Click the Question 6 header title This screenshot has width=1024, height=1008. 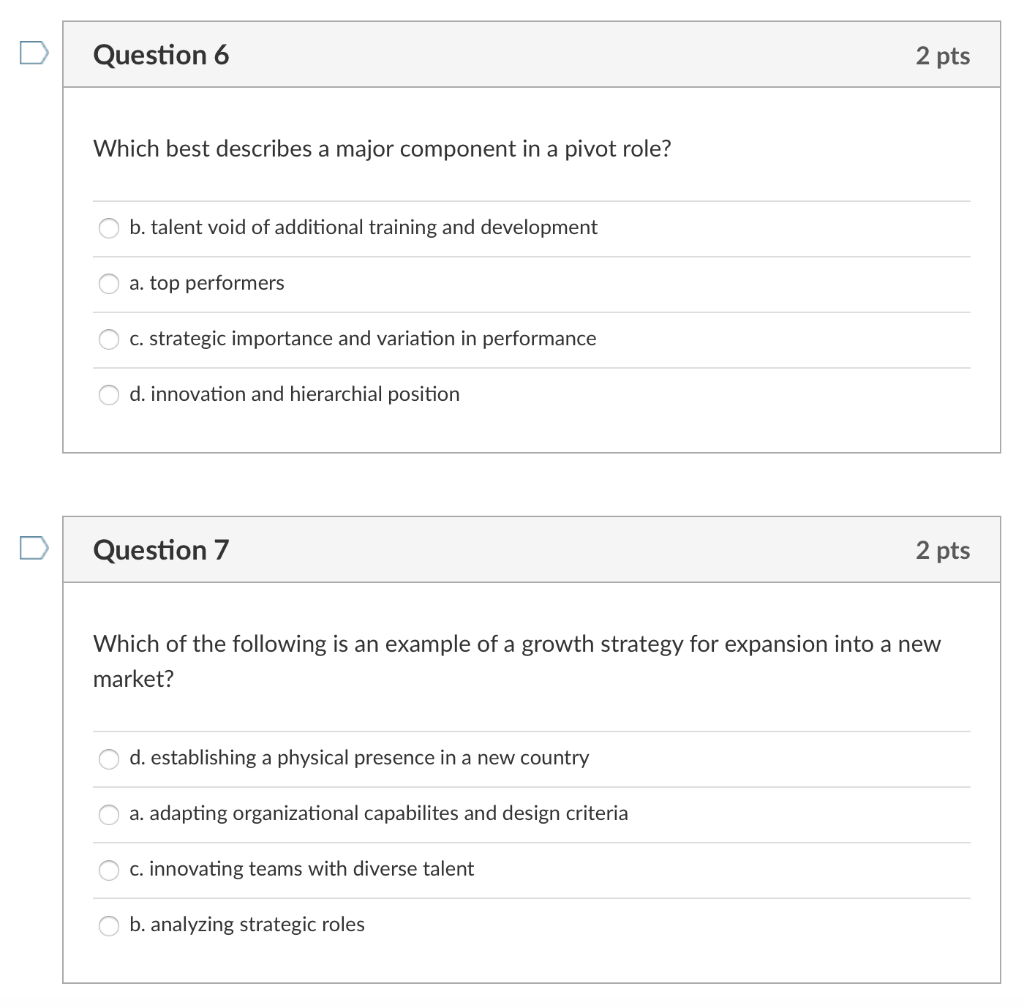[x=160, y=55]
